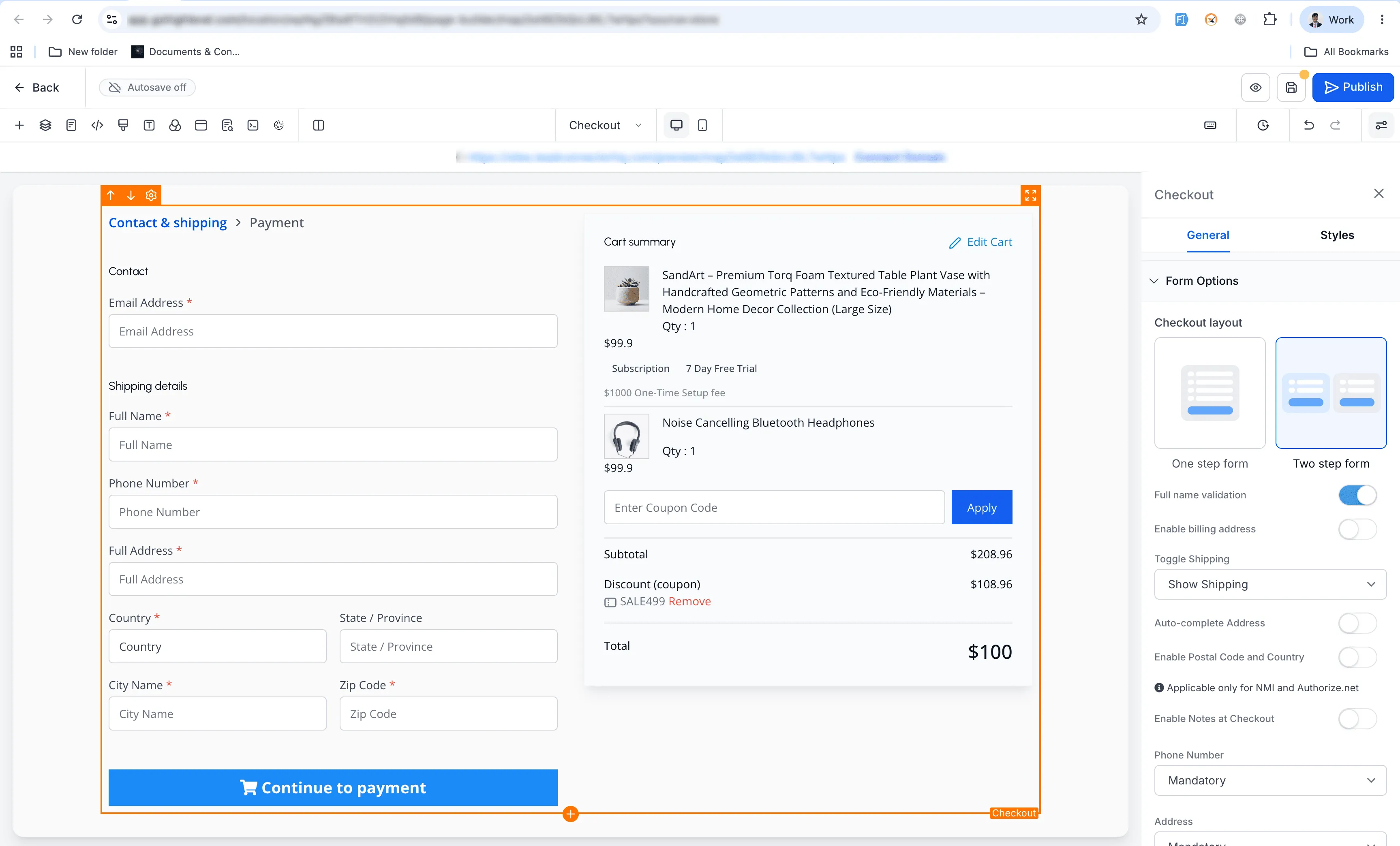The image size is (1400, 846).
Task: Click the paint brush styling icon
Action: 123,125
